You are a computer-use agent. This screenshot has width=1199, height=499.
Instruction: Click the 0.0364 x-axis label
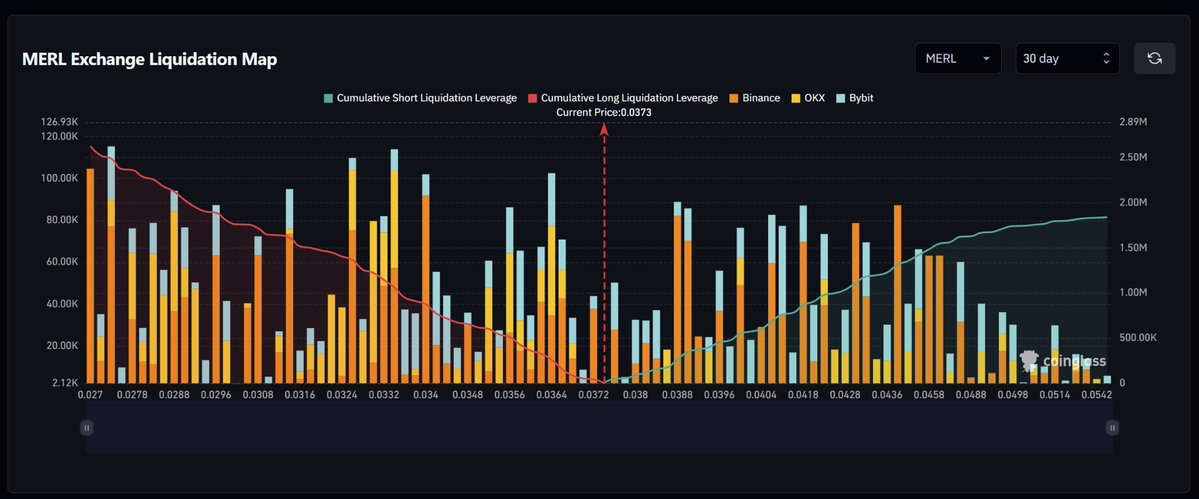[551, 395]
